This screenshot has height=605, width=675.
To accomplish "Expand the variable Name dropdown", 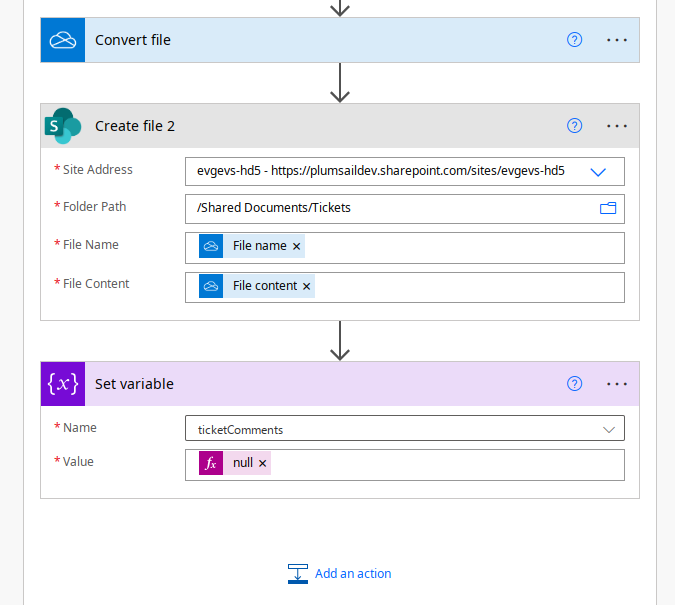I will 608,429.
